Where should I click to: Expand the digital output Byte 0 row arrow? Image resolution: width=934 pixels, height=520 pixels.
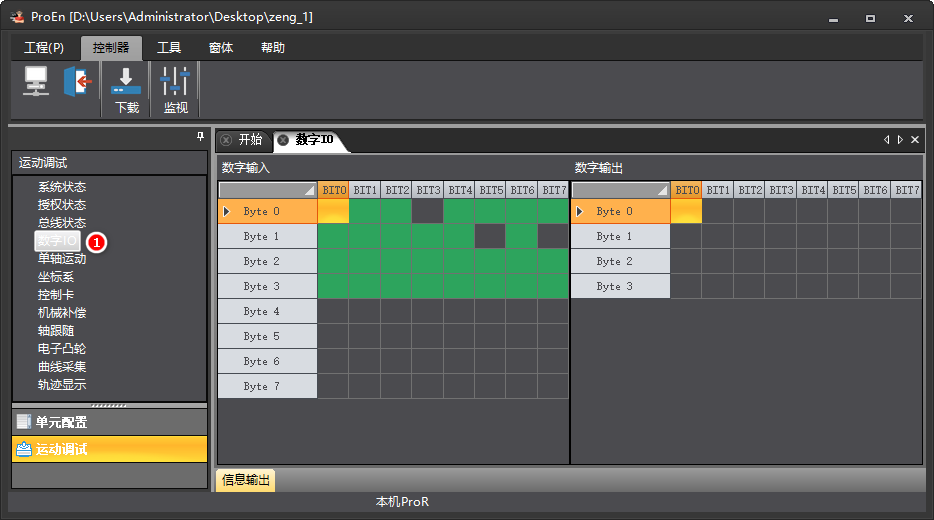pos(580,211)
